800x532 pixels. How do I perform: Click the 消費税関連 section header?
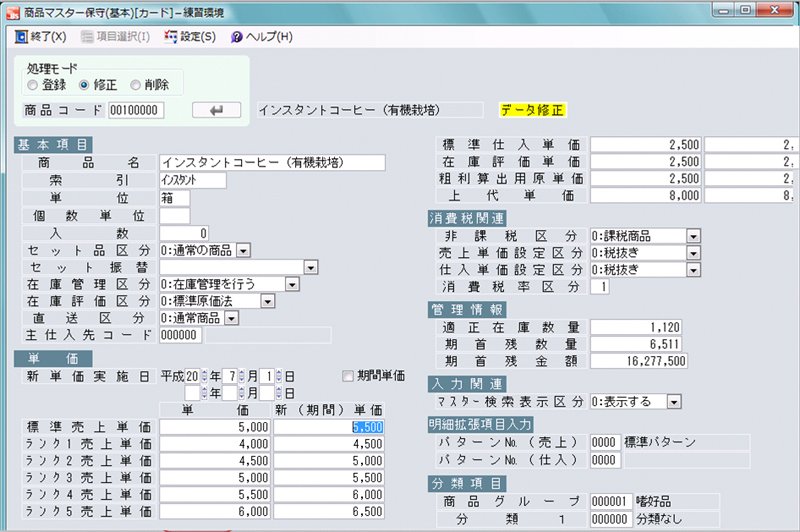467,218
